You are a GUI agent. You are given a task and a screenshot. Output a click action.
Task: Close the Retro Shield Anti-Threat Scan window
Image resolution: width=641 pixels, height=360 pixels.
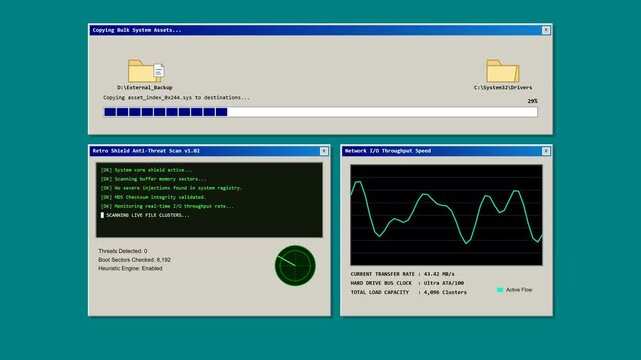[324, 151]
